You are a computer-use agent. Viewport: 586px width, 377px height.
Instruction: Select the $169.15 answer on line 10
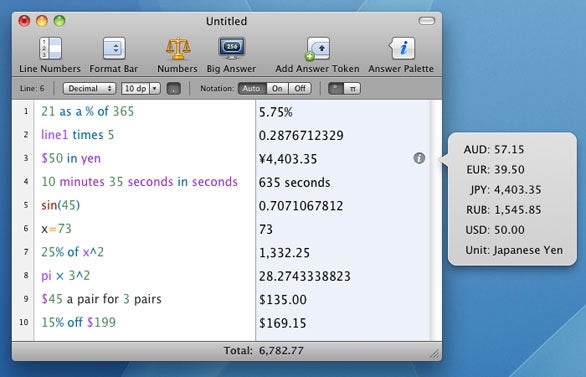pyautogui.click(x=283, y=323)
